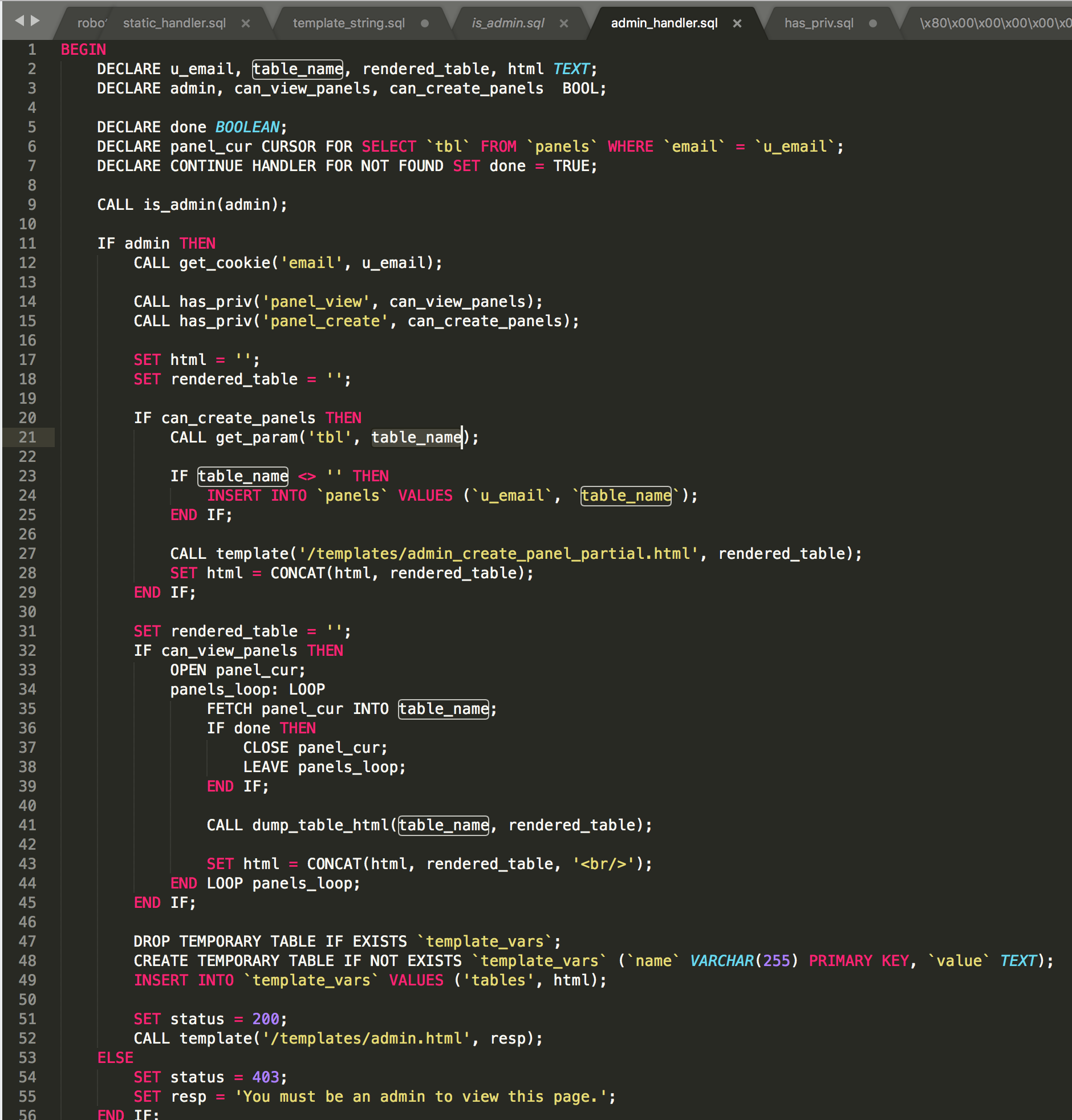Switch to the has_priv.sql tab
Screen dimensions: 1072x1120
[x=818, y=23]
